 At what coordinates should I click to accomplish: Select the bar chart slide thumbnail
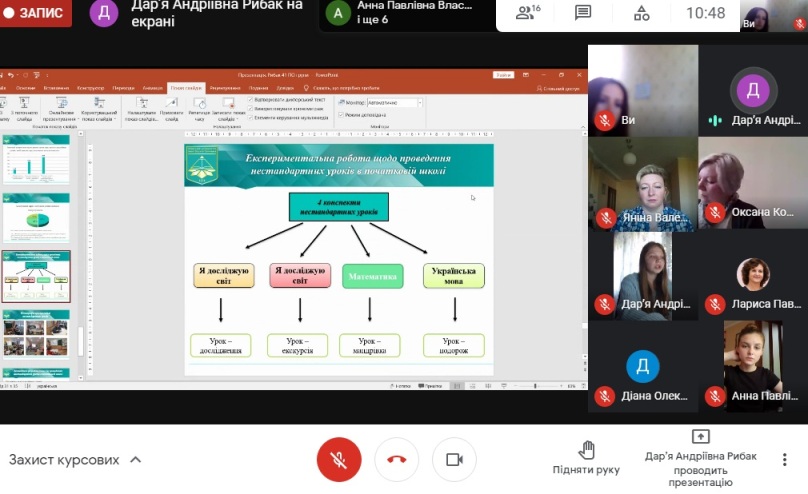pos(36,160)
